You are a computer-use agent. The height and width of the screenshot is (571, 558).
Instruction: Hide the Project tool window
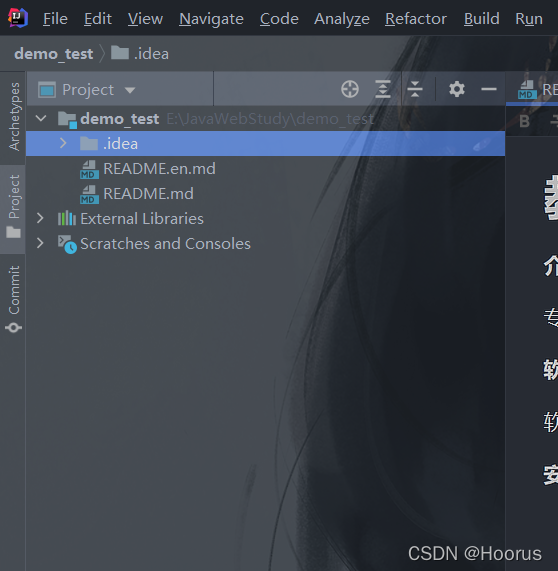click(x=488, y=89)
